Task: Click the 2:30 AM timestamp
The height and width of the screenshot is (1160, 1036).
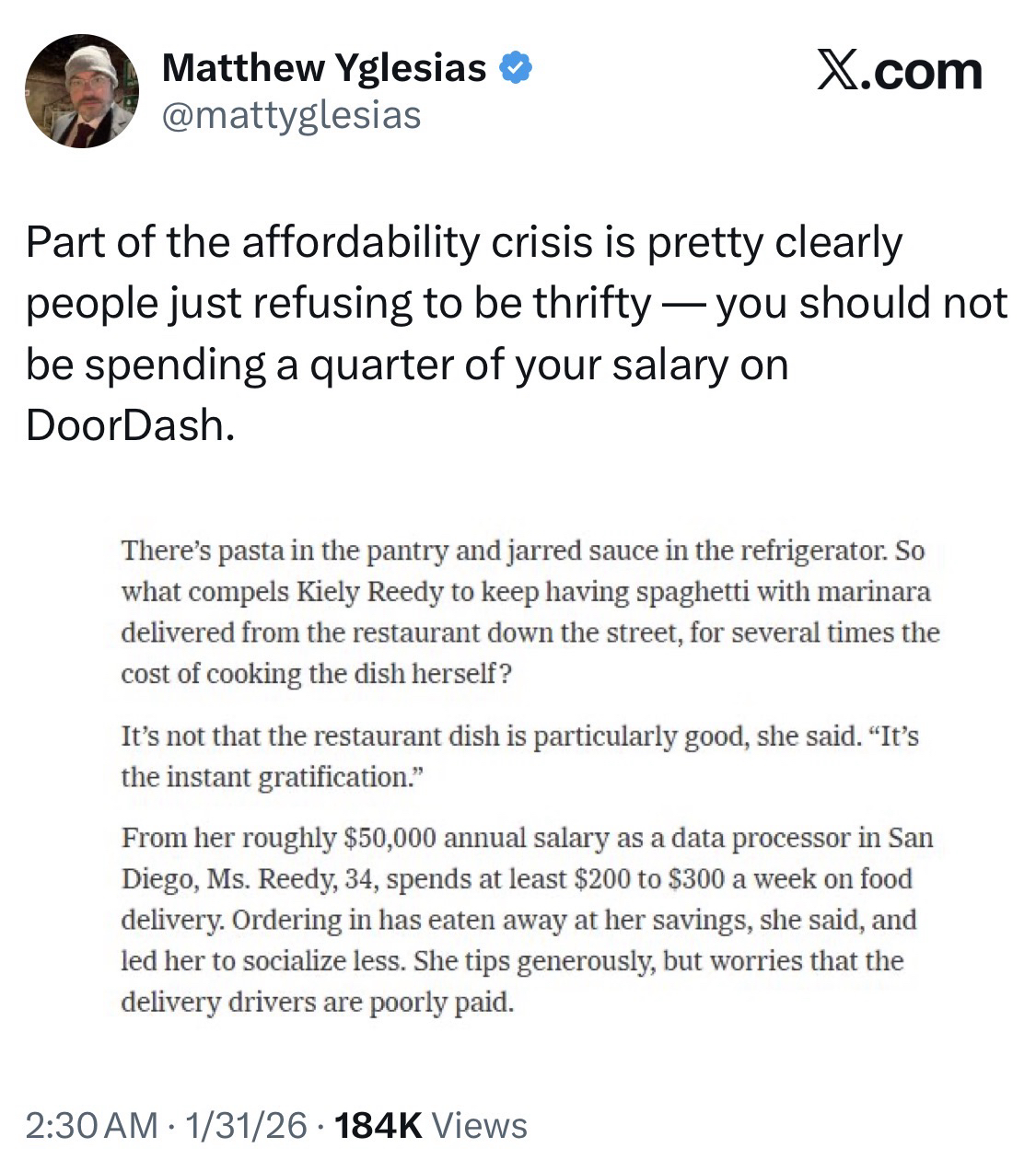Action: click(x=90, y=1125)
